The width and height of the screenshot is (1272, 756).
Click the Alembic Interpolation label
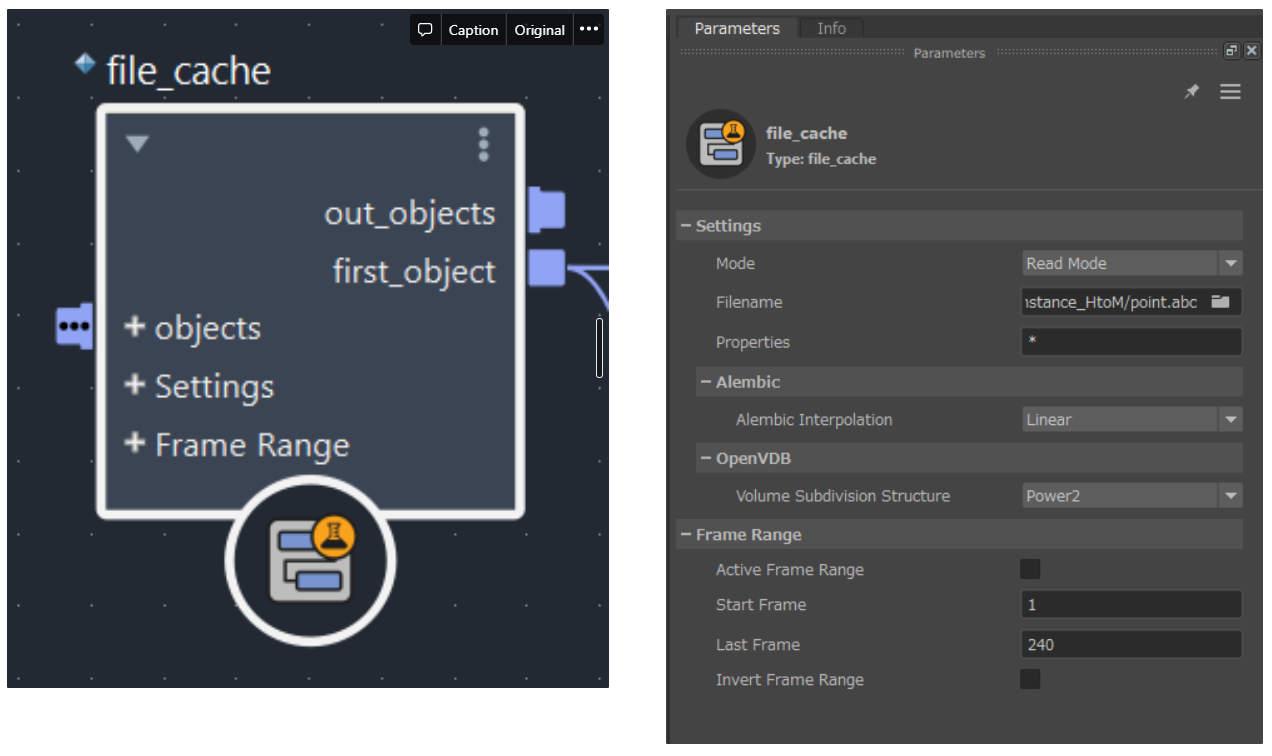(x=814, y=419)
